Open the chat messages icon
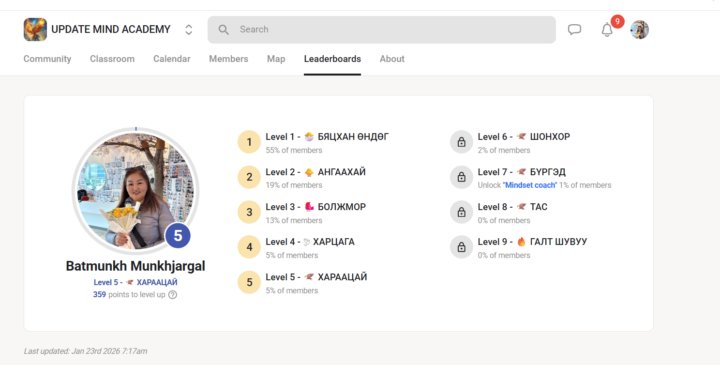 [x=574, y=29]
